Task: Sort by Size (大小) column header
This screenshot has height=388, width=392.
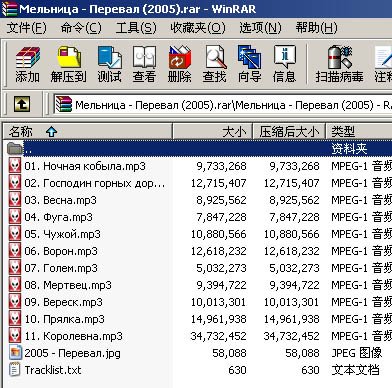Action: tap(213, 132)
